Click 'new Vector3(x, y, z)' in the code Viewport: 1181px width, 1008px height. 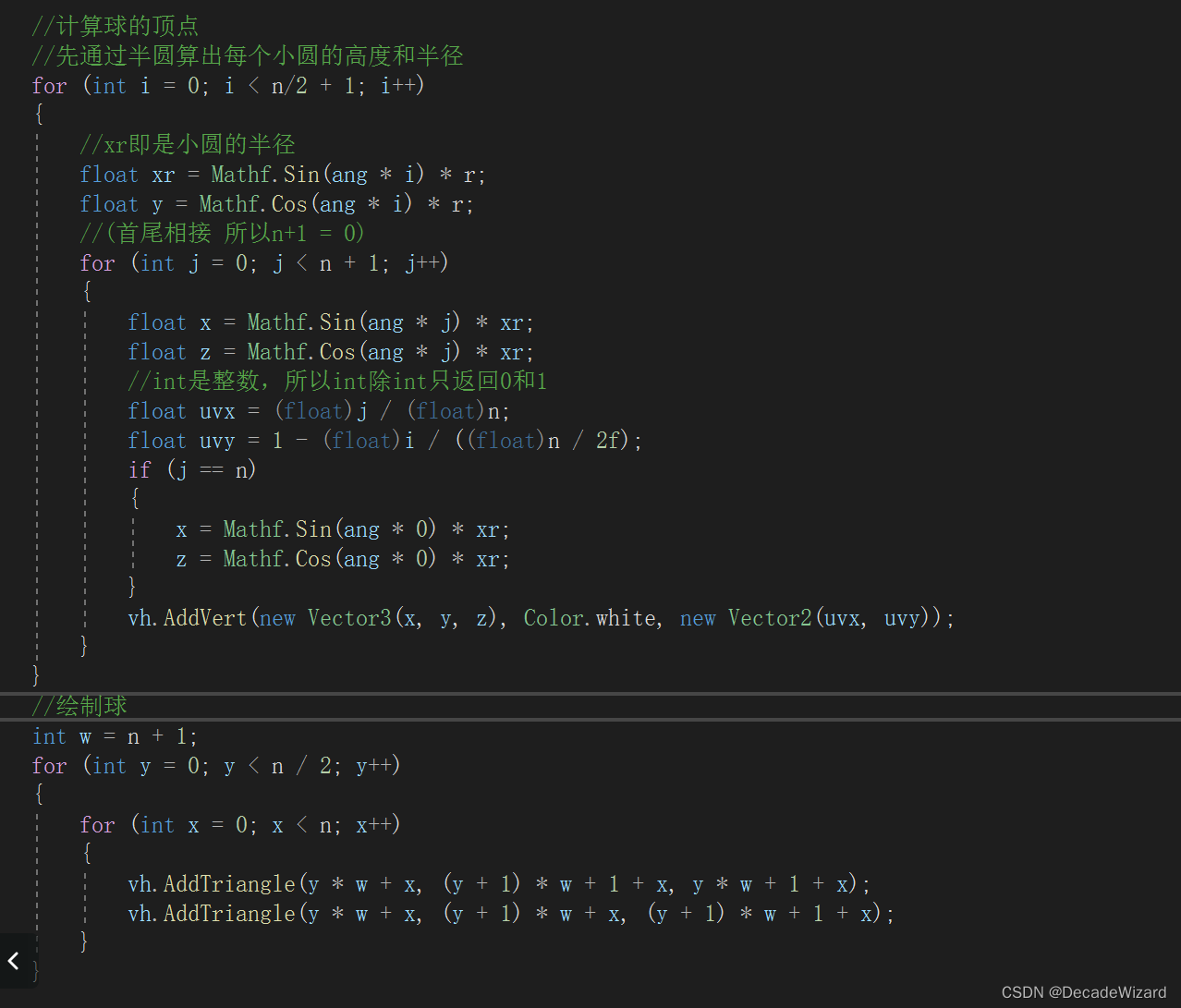coord(380,618)
